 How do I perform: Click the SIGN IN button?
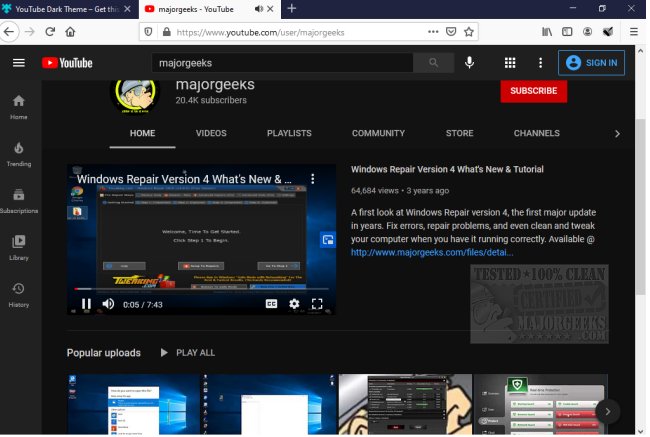591,63
